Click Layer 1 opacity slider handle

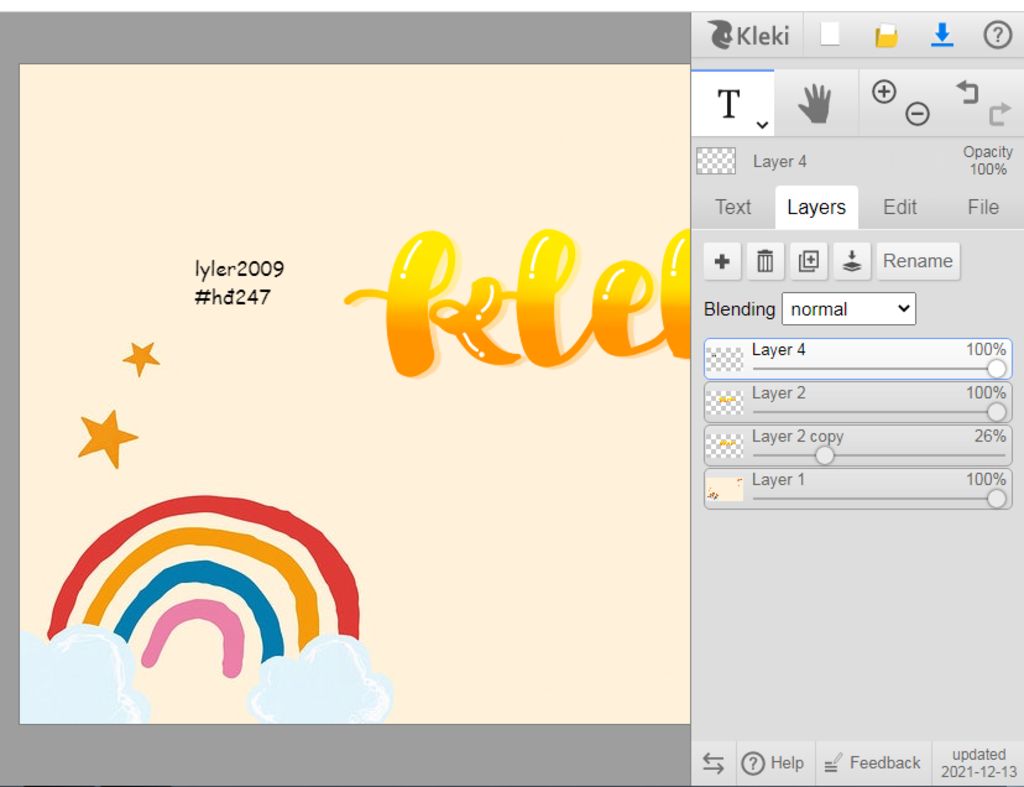996,498
